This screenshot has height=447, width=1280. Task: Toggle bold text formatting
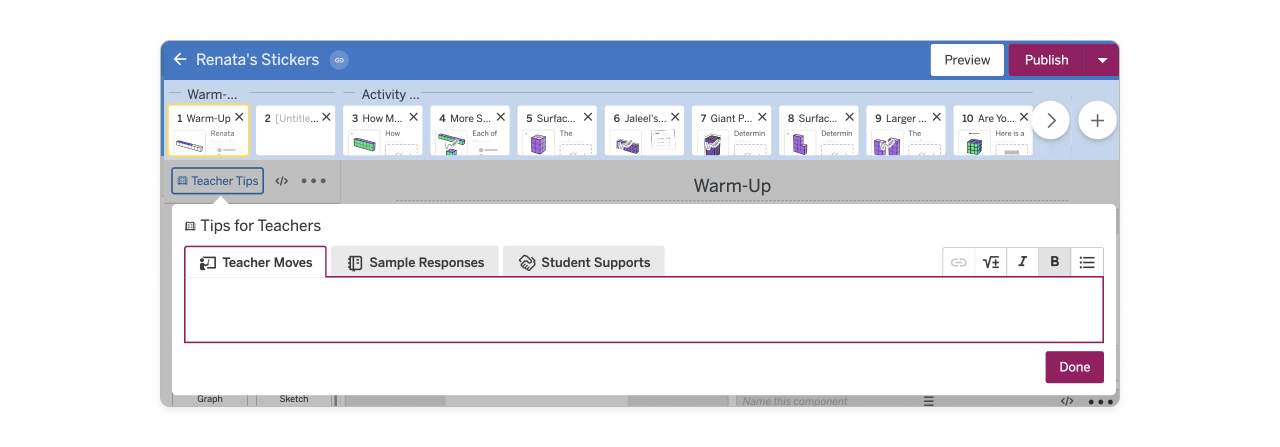[x=1054, y=262]
